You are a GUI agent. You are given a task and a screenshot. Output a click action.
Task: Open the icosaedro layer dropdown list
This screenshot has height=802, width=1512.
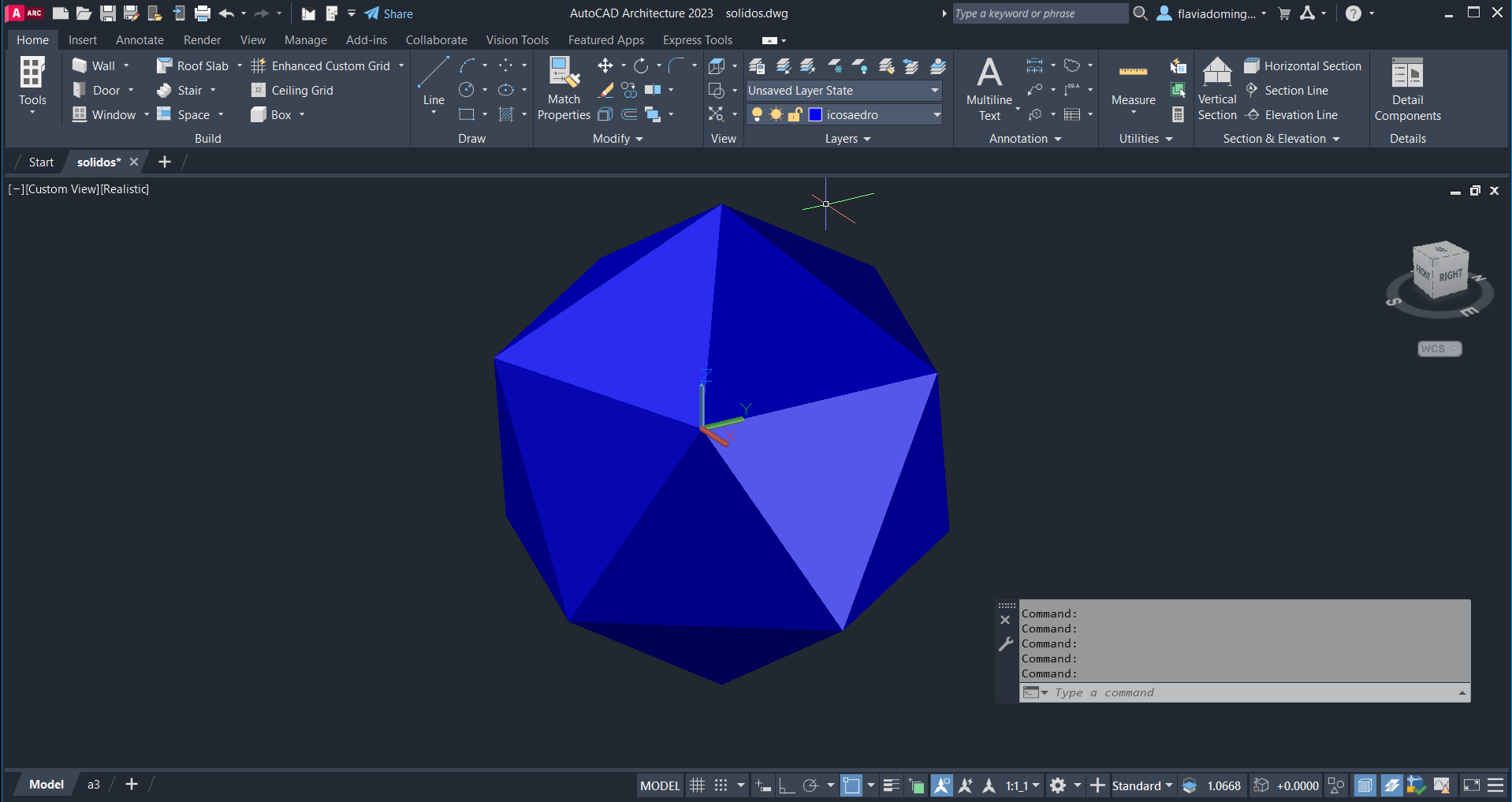pyautogui.click(x=937, y=115)
